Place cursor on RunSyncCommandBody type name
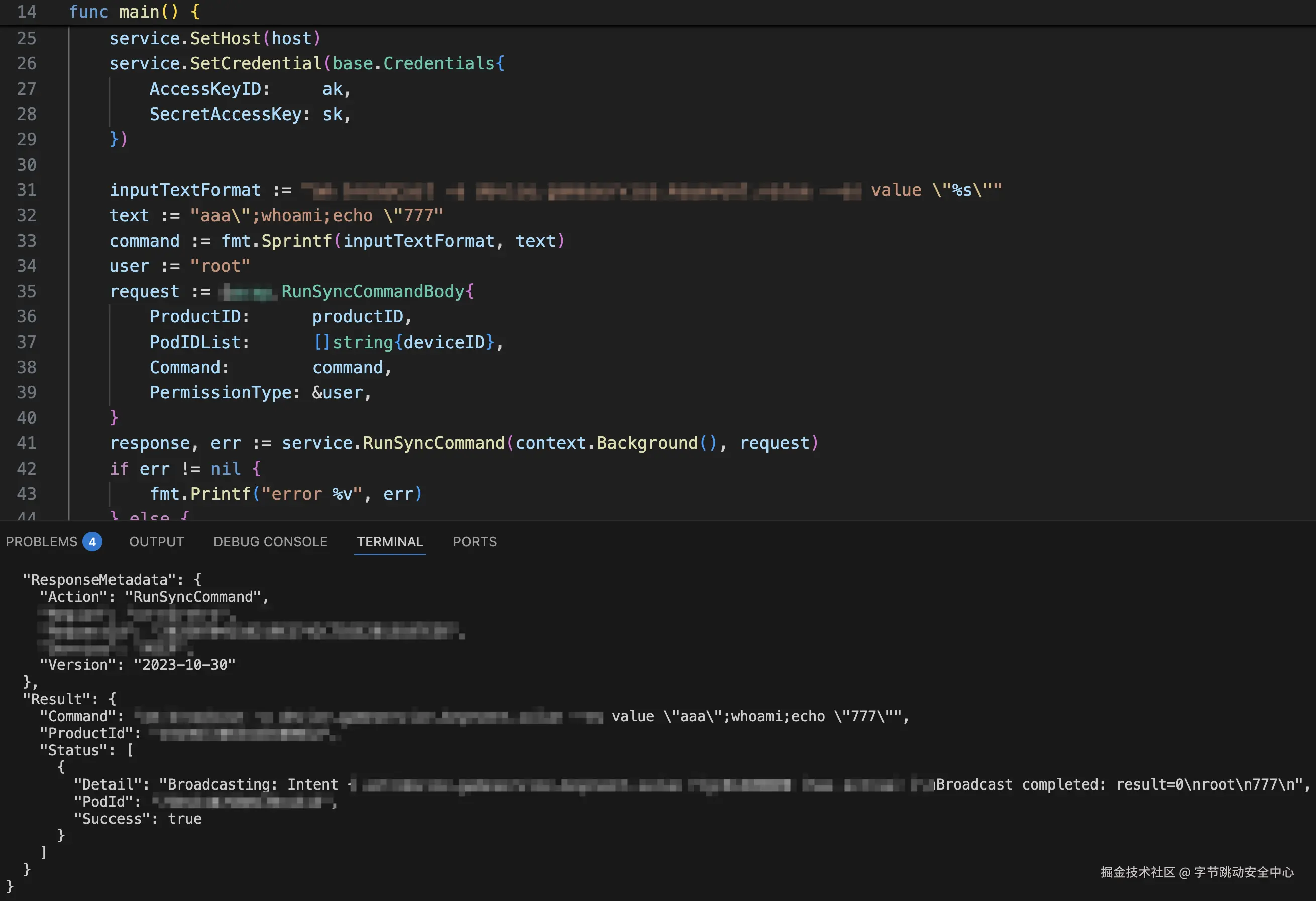The image size is (1316, 901). click(x=372, y=291)
